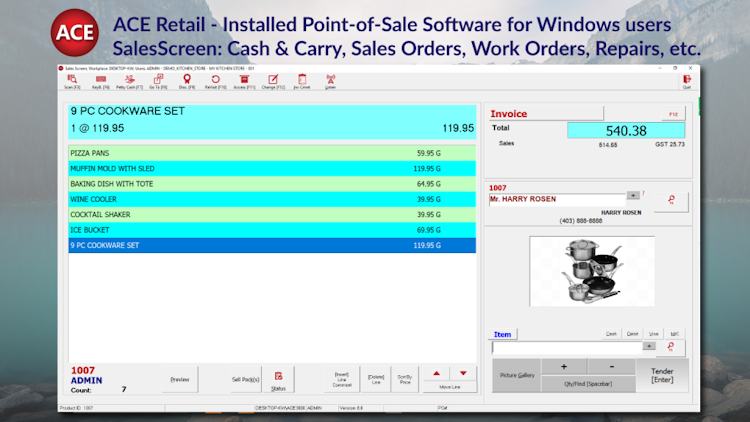This screenshot has height=422, width=750.
Task: Click the 9 PC COOKWARE SET header panel
Action: point(272,122)
